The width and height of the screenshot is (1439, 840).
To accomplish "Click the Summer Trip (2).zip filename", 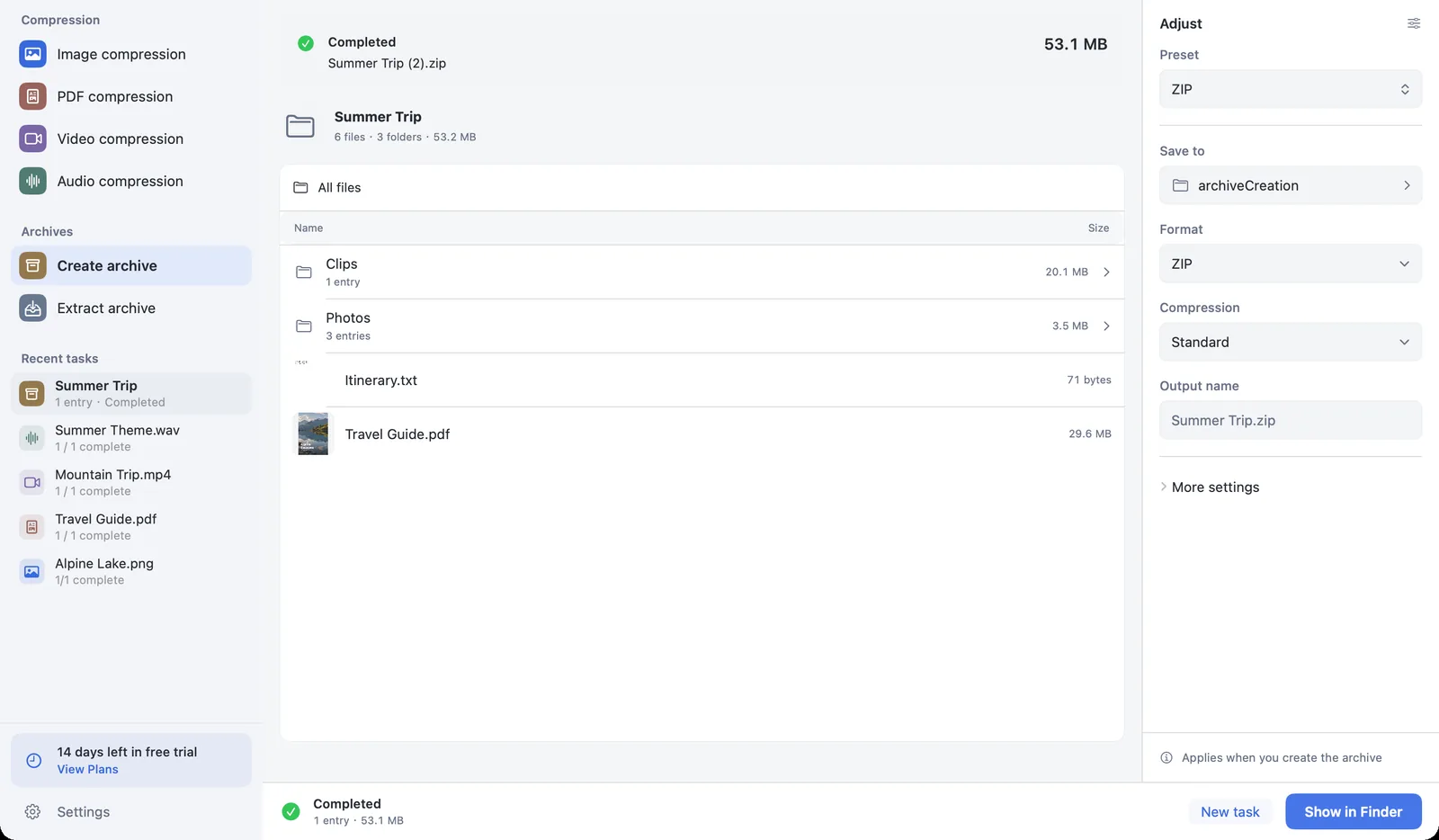I will click(387, 63).
